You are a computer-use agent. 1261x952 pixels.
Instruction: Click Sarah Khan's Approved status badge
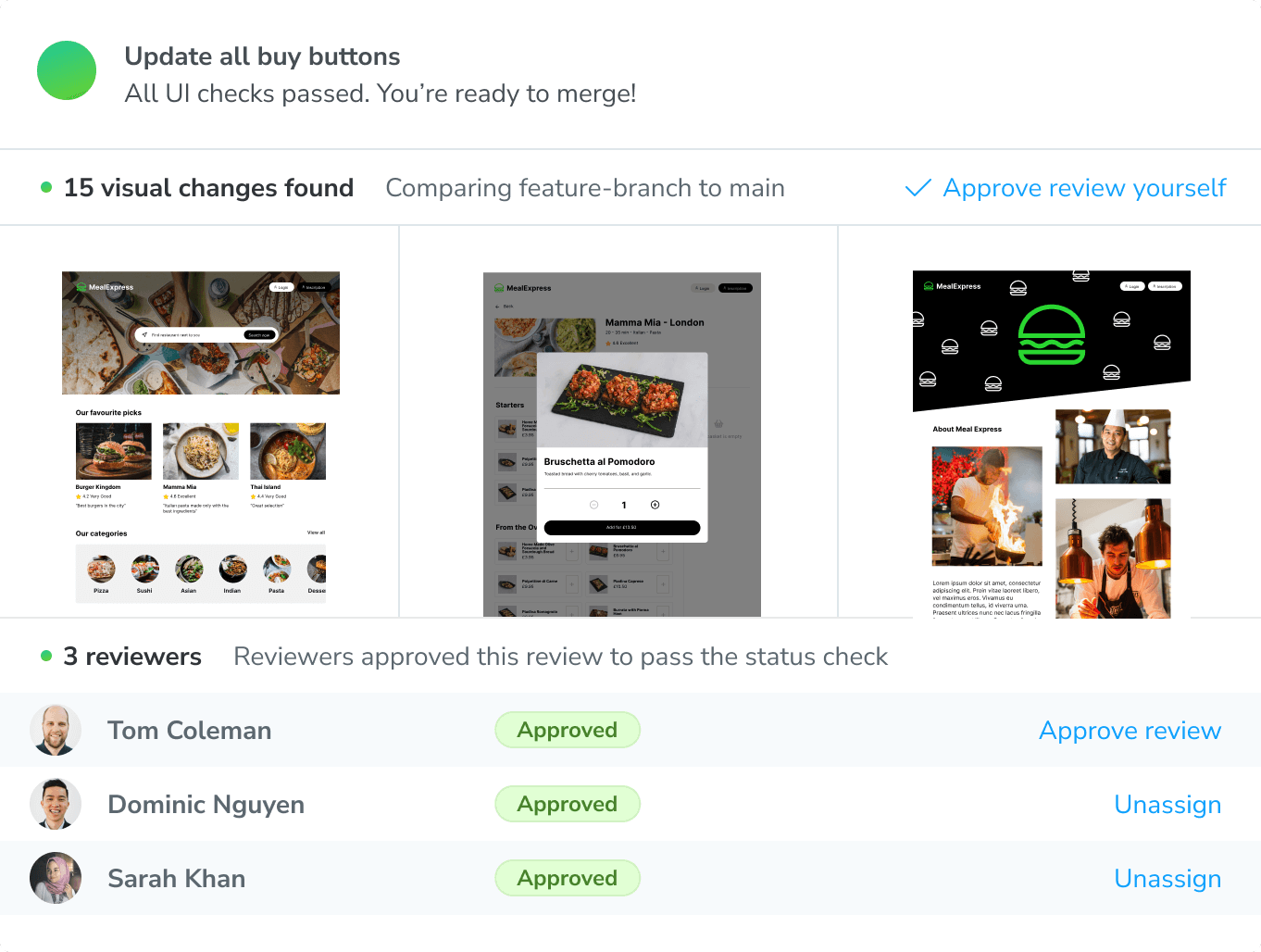pyautogui.click(x=568, y=878)
